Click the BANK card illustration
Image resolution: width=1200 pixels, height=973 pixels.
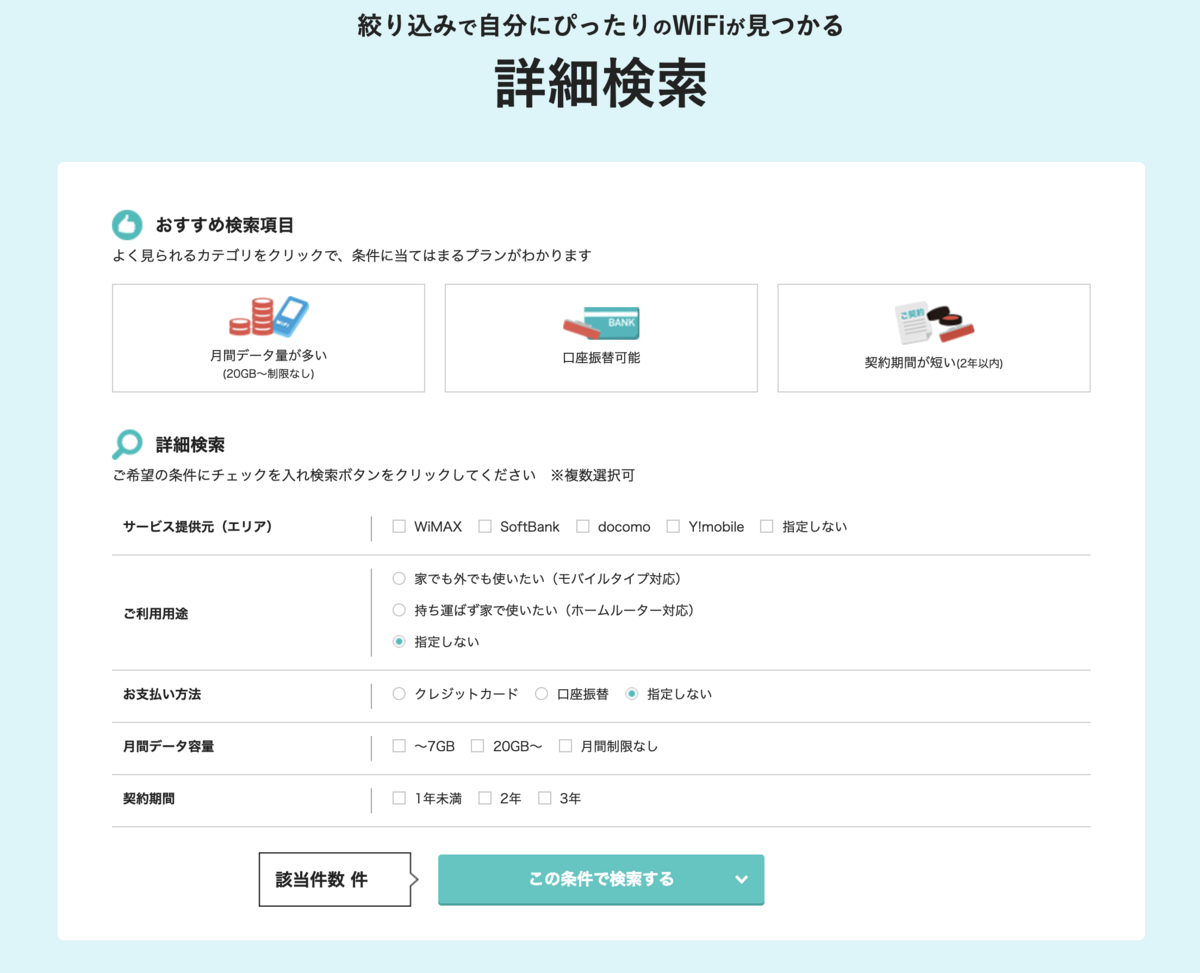point(601,322)
